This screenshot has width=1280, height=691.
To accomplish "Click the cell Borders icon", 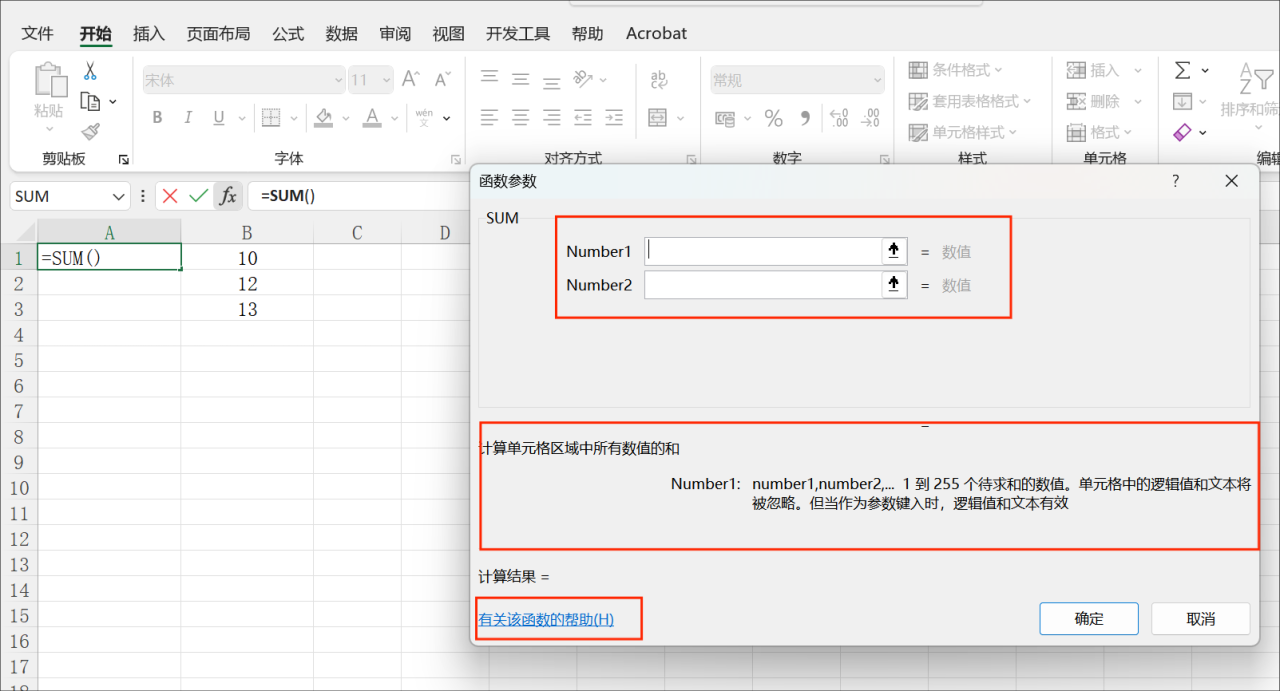I will pyautogui.click(x=271, y=118).
